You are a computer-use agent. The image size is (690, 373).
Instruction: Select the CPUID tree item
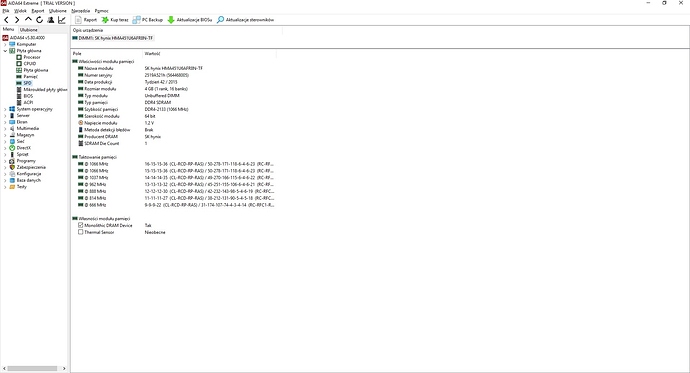tap(30, 64)
